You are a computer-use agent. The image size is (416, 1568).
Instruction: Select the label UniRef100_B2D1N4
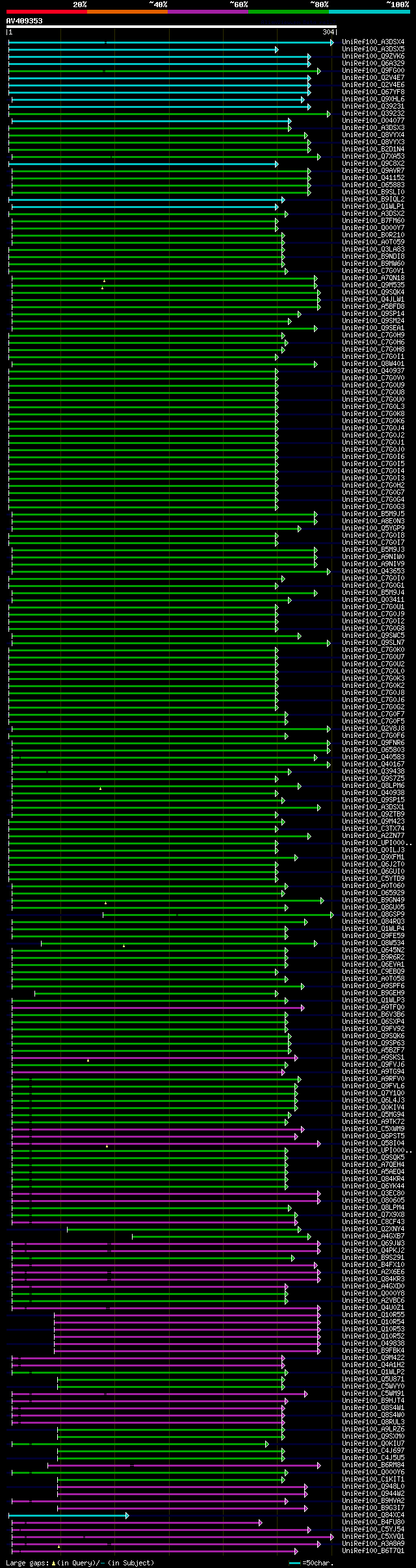(373, 150)
